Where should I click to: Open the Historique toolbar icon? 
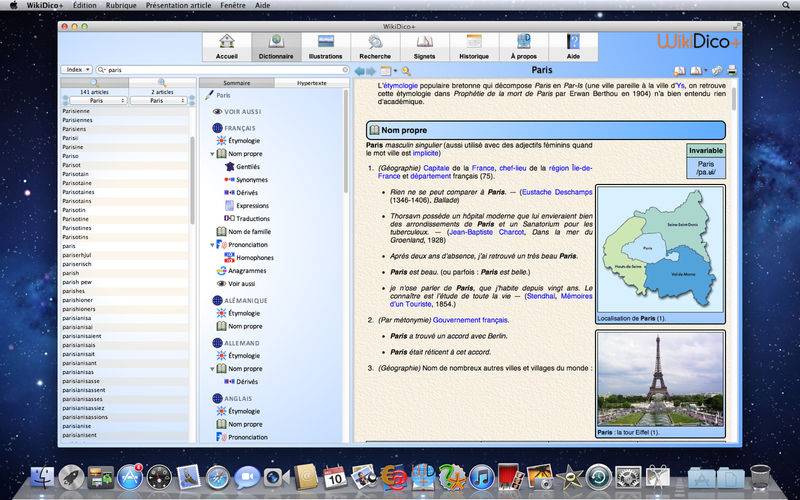pos(474,47)
